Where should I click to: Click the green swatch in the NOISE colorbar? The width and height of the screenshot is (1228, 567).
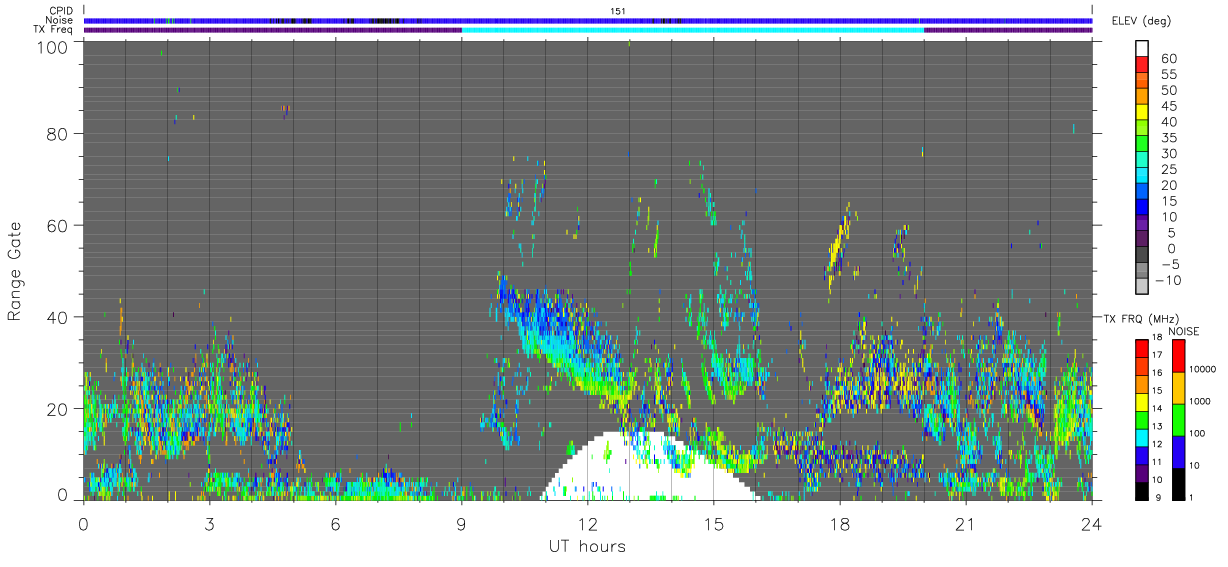click(1177, 420)
